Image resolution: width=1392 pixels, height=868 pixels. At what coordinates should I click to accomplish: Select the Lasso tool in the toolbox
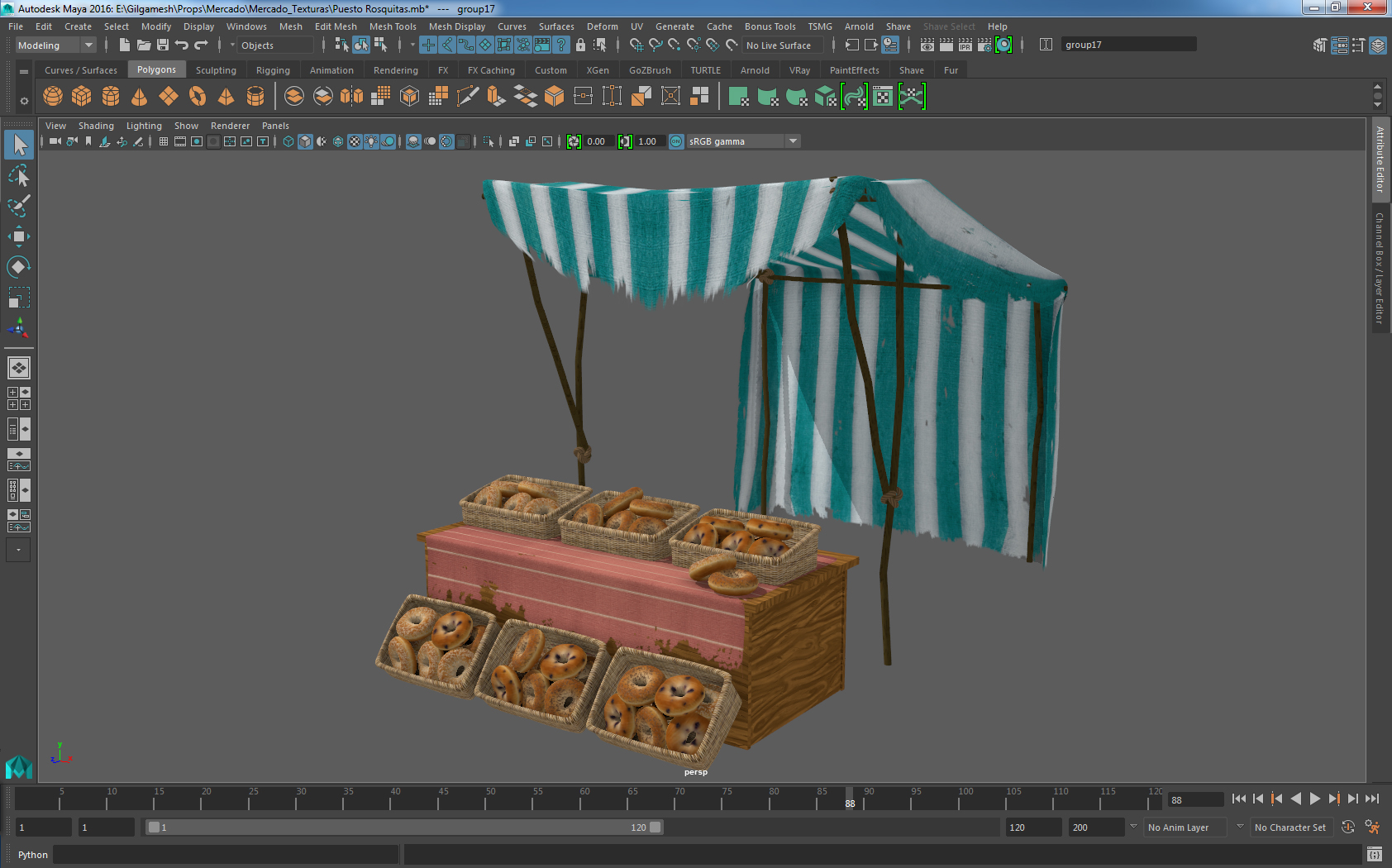pos(18,175)
